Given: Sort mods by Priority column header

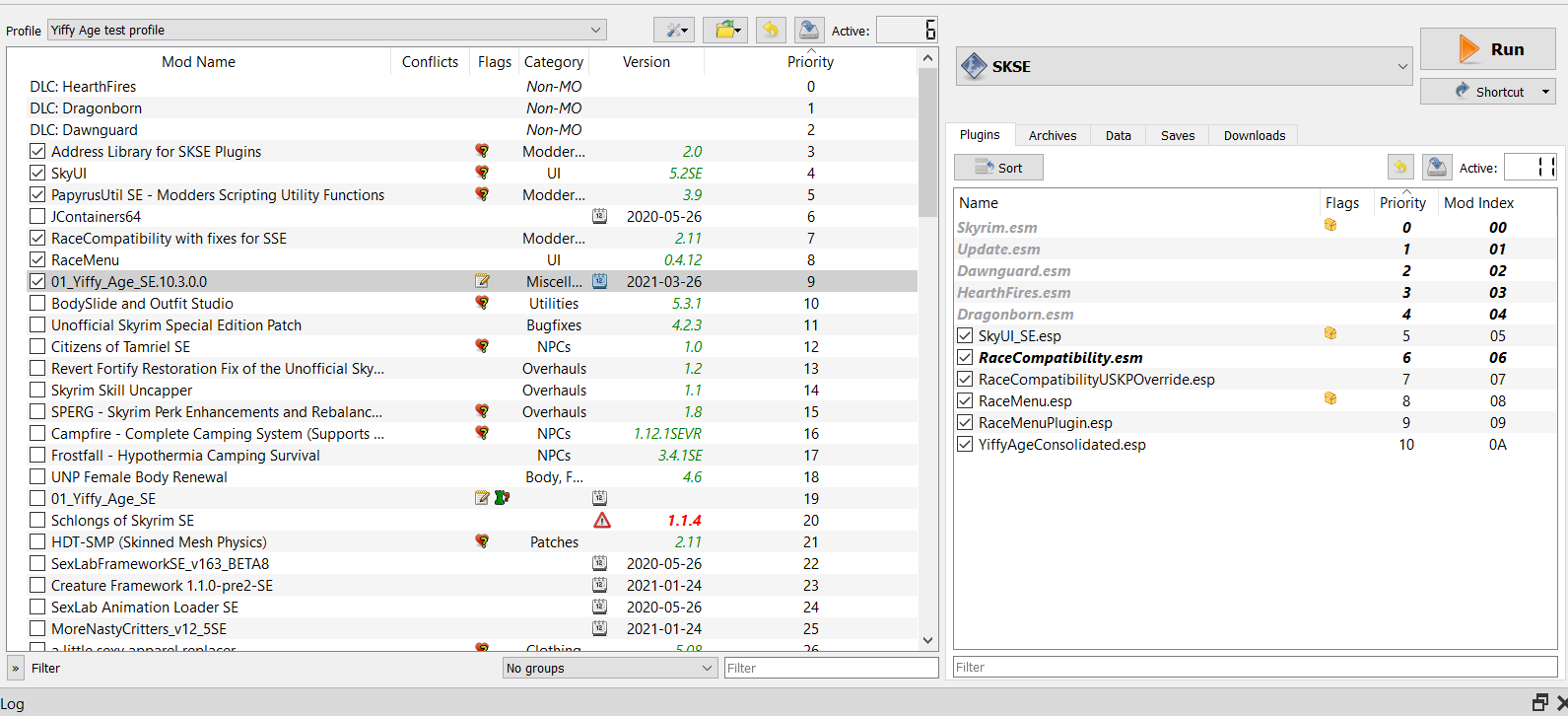Looking at the screenshot, I should pyautogui.click(x=810, y=61).
